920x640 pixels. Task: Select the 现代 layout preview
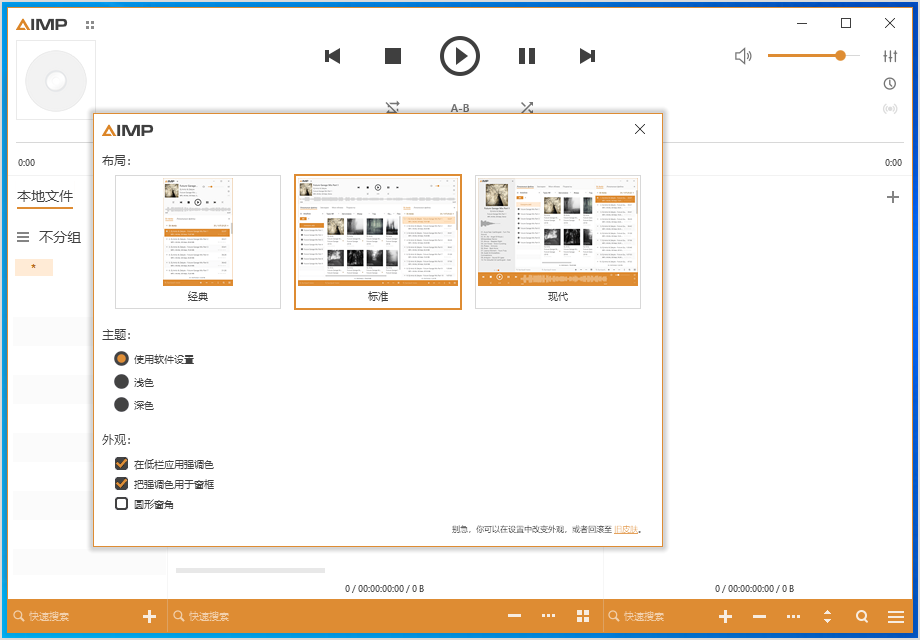(558, 240)
